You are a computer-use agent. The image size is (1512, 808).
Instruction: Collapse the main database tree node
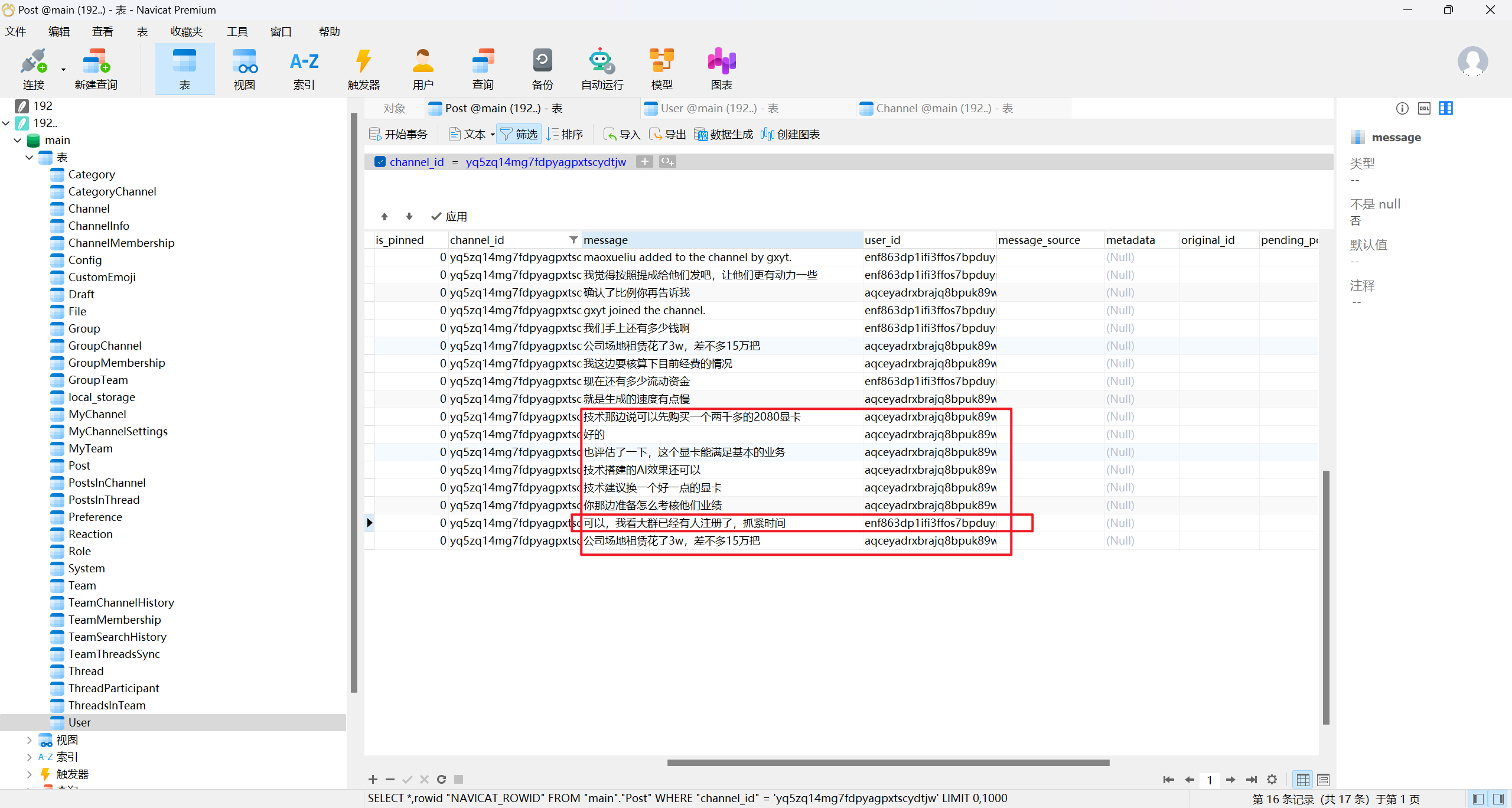tap(18, 141)
